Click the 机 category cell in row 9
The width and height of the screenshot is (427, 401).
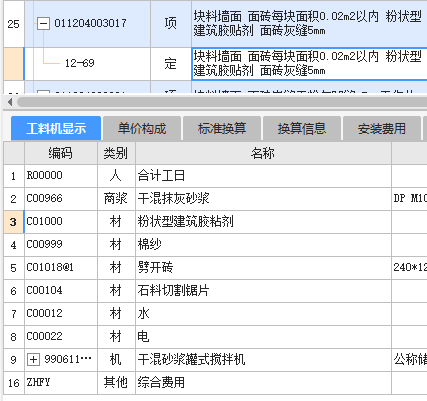[x=116, y=360]
